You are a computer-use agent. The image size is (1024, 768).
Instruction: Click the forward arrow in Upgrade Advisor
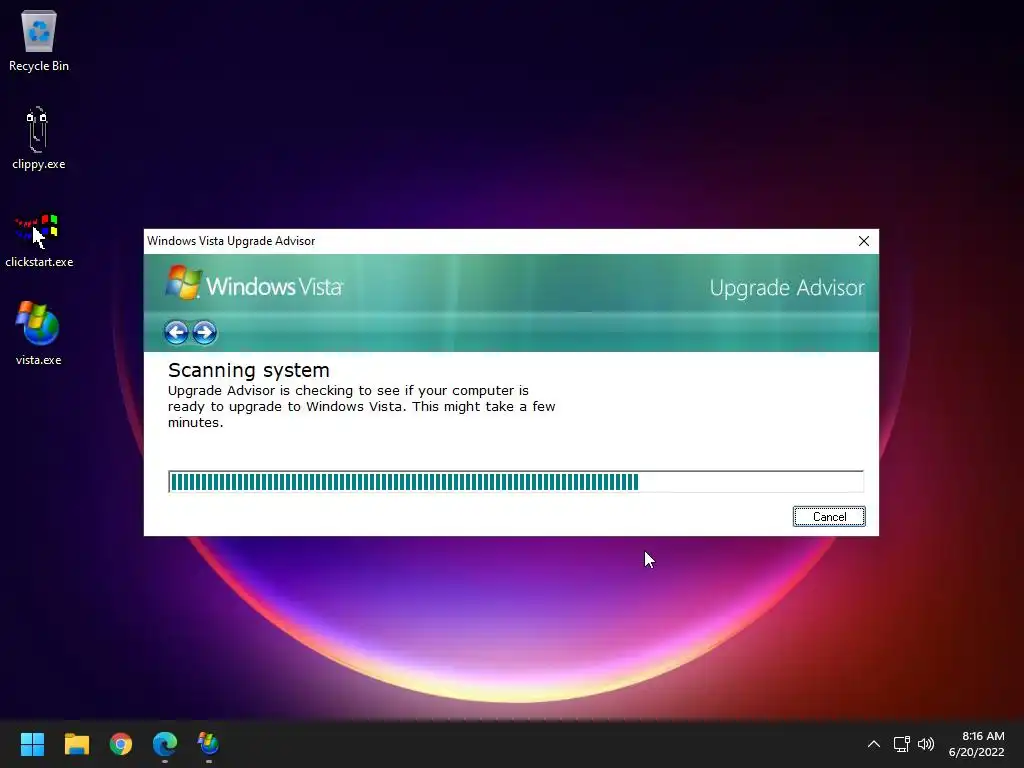click(x=204, y=332)
